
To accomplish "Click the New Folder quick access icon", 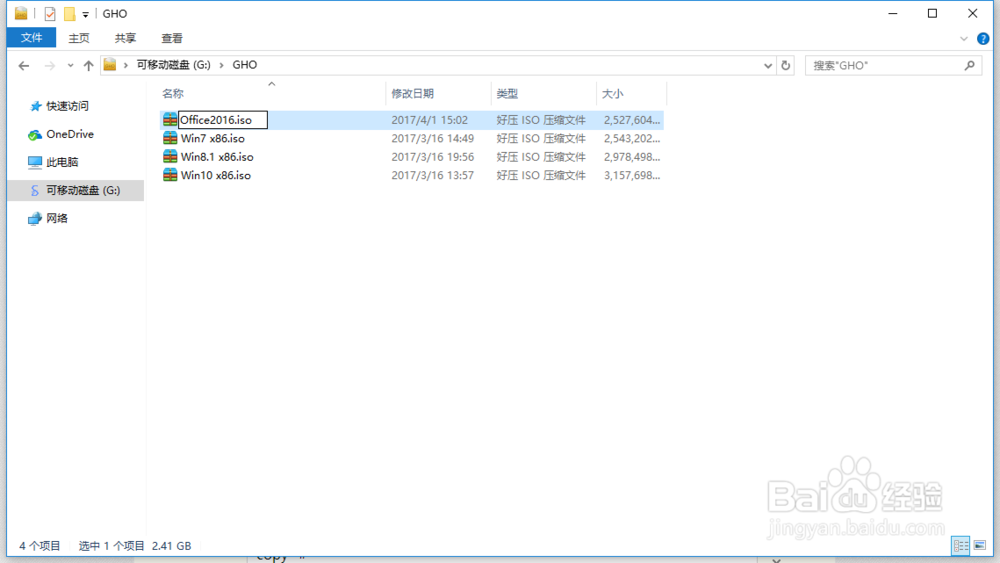I will coord(70,13).
